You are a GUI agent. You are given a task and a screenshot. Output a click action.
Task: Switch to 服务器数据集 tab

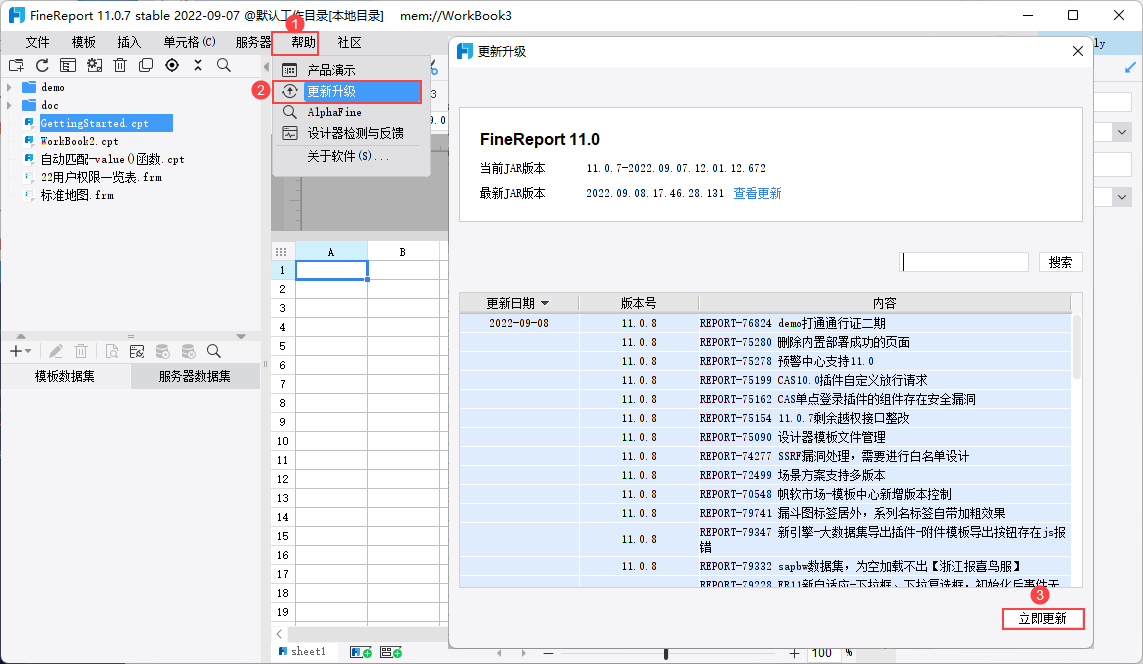pyautogui.click(x=195, y=376)
